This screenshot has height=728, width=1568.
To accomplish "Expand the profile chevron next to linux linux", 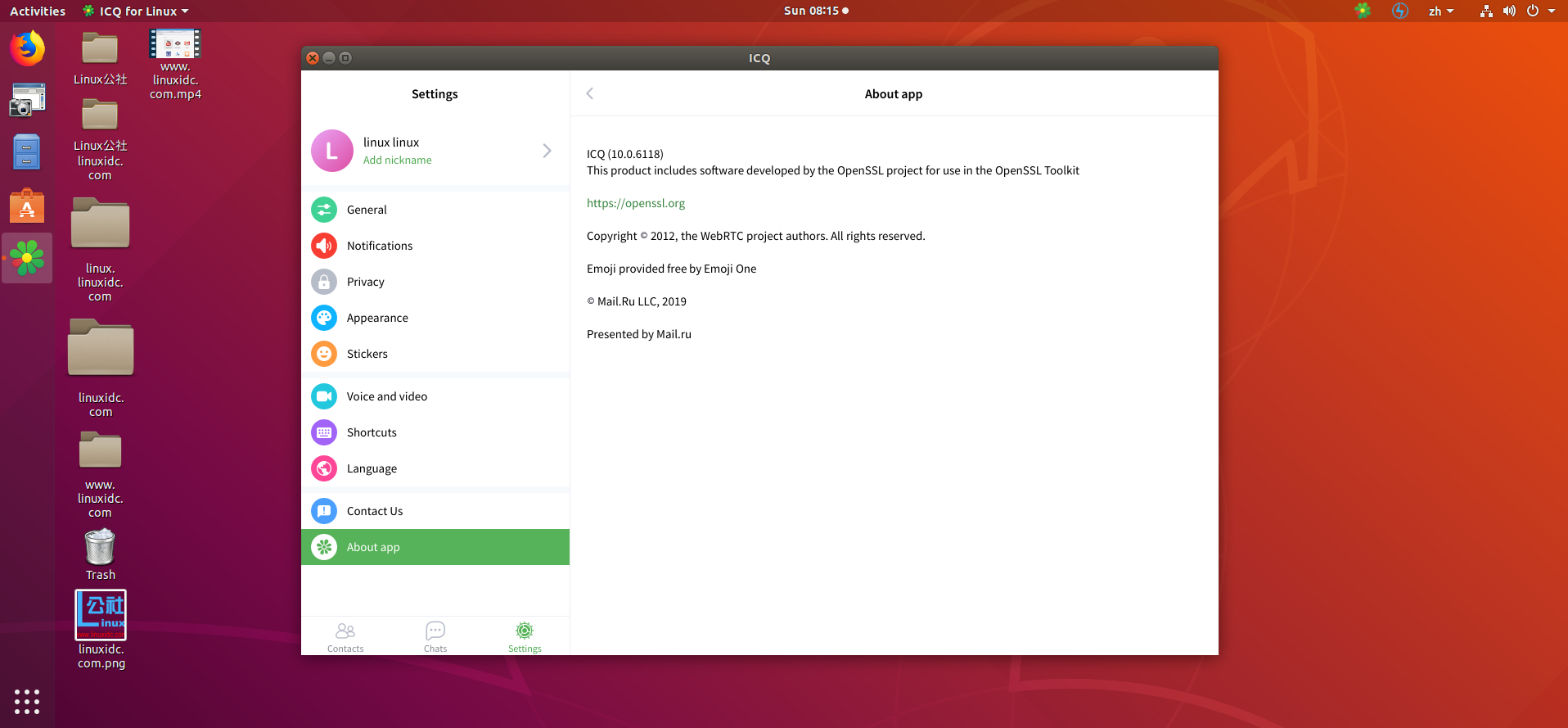I will click(x=547, y=151).
